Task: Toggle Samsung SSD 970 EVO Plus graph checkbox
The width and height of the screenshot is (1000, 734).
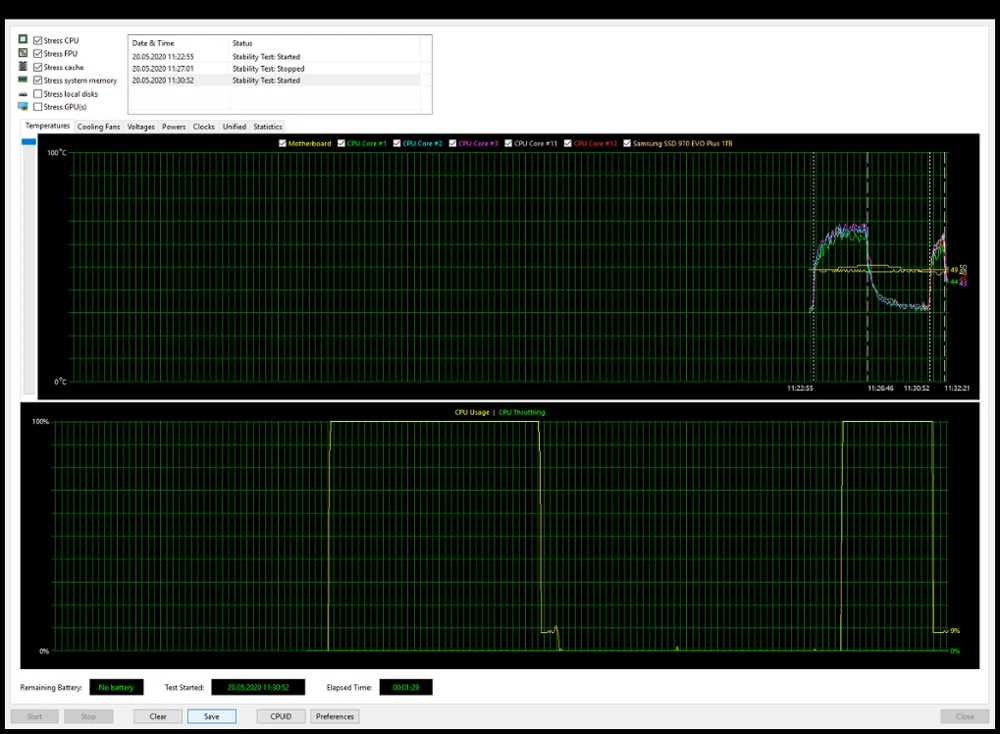Action: [627, 143]
